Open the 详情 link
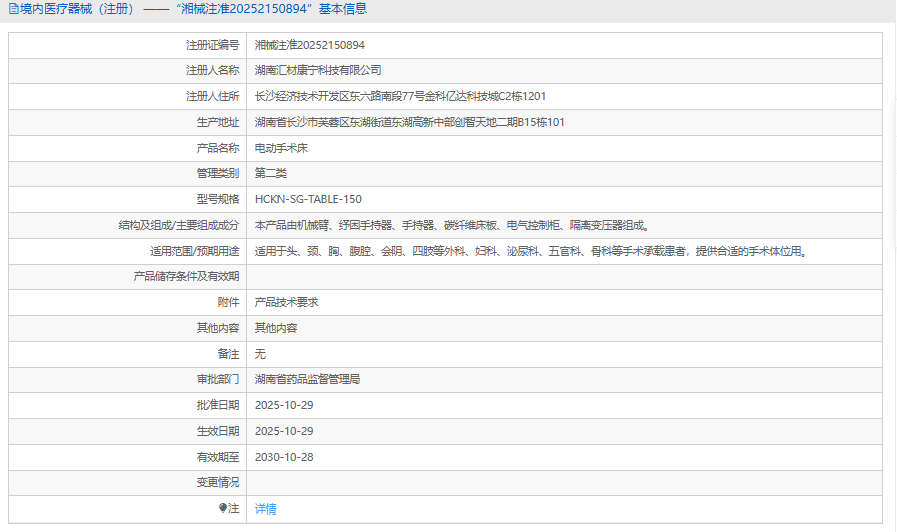The image size is (897, 532). click(x=265, y=509)
